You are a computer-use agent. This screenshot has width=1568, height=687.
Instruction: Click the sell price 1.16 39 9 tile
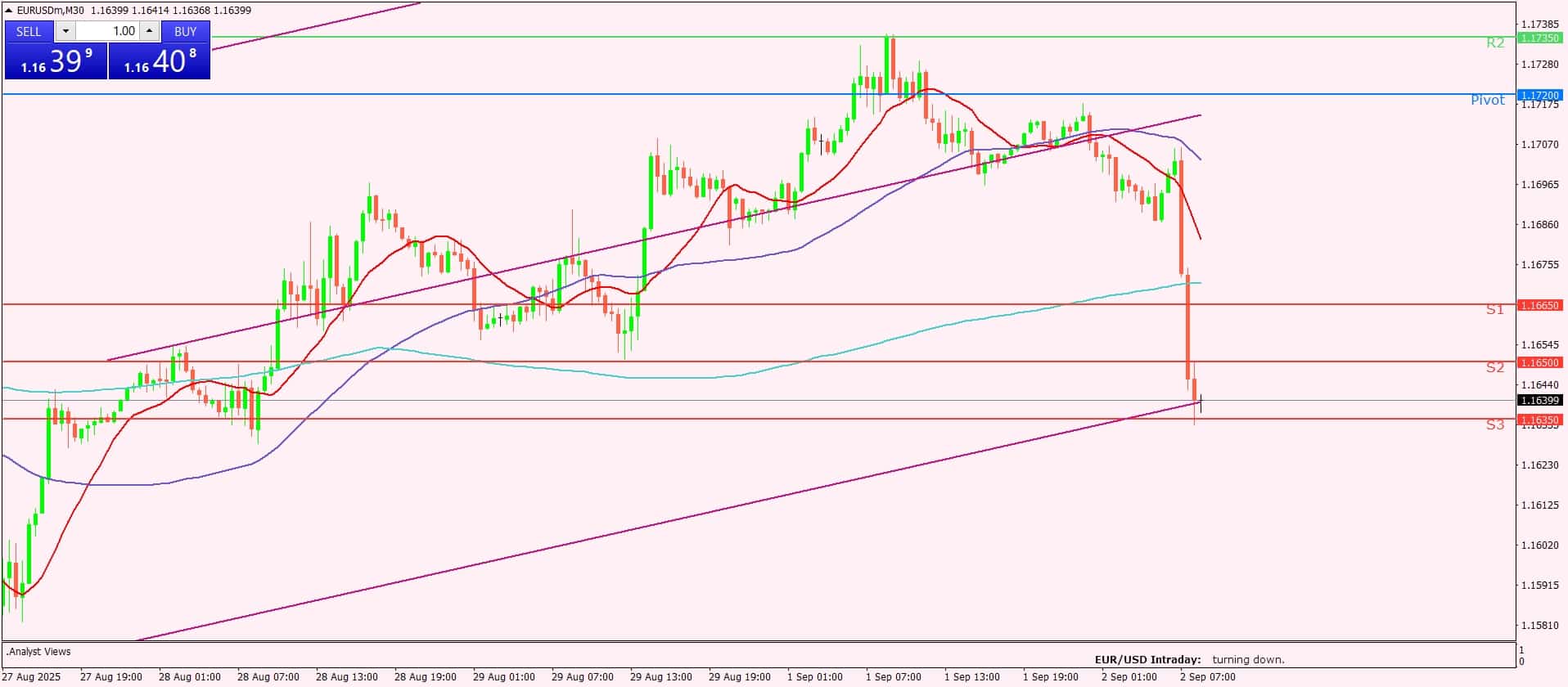[56, 61]
